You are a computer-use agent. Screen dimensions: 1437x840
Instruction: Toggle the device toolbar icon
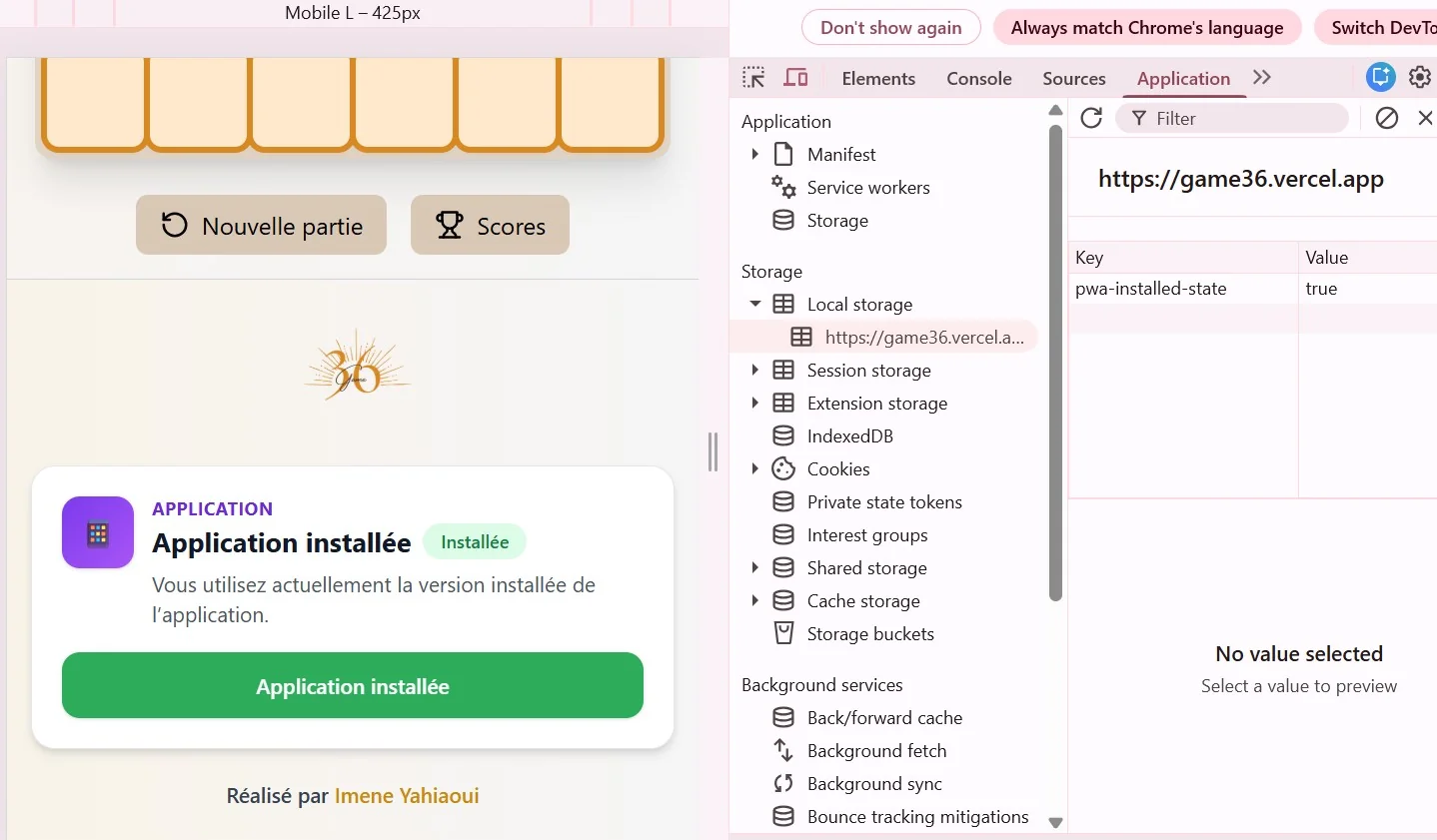[796, 78]
